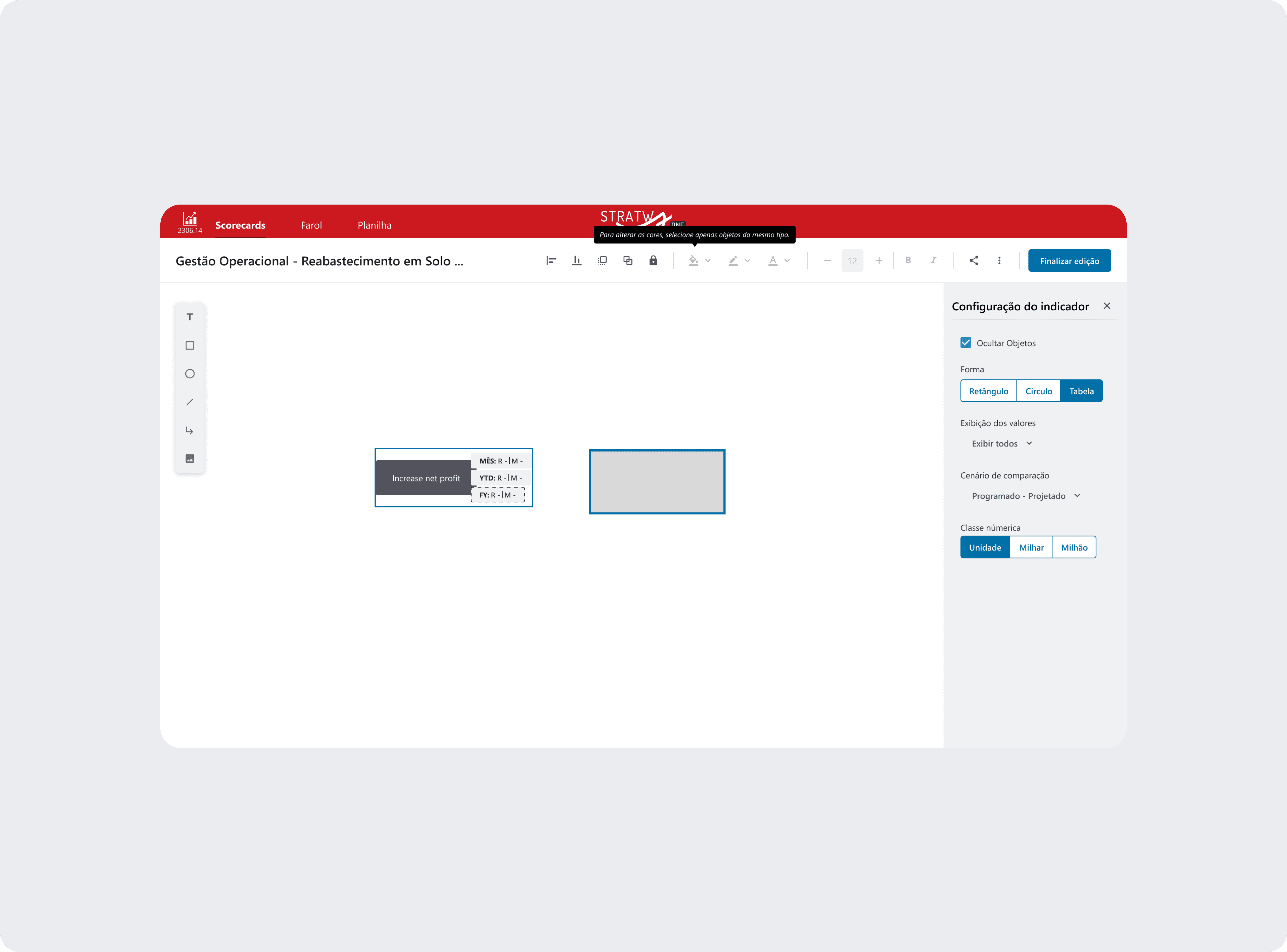Image resolution: width=1287 pixels, height=952 pixels.
Task: Uncheck the Ocultar Objetos checkbox
Action: [966, 343]
